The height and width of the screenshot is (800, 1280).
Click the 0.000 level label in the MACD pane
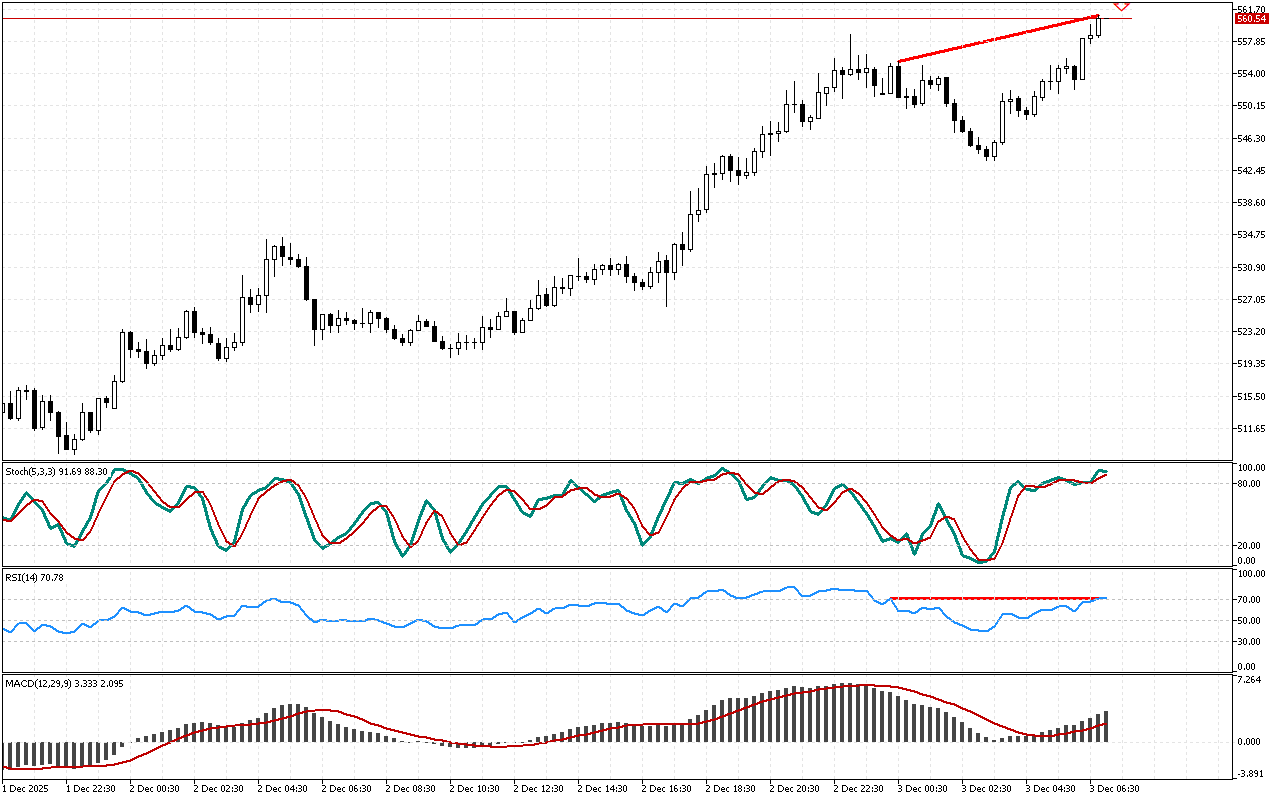coord(1246,742)
